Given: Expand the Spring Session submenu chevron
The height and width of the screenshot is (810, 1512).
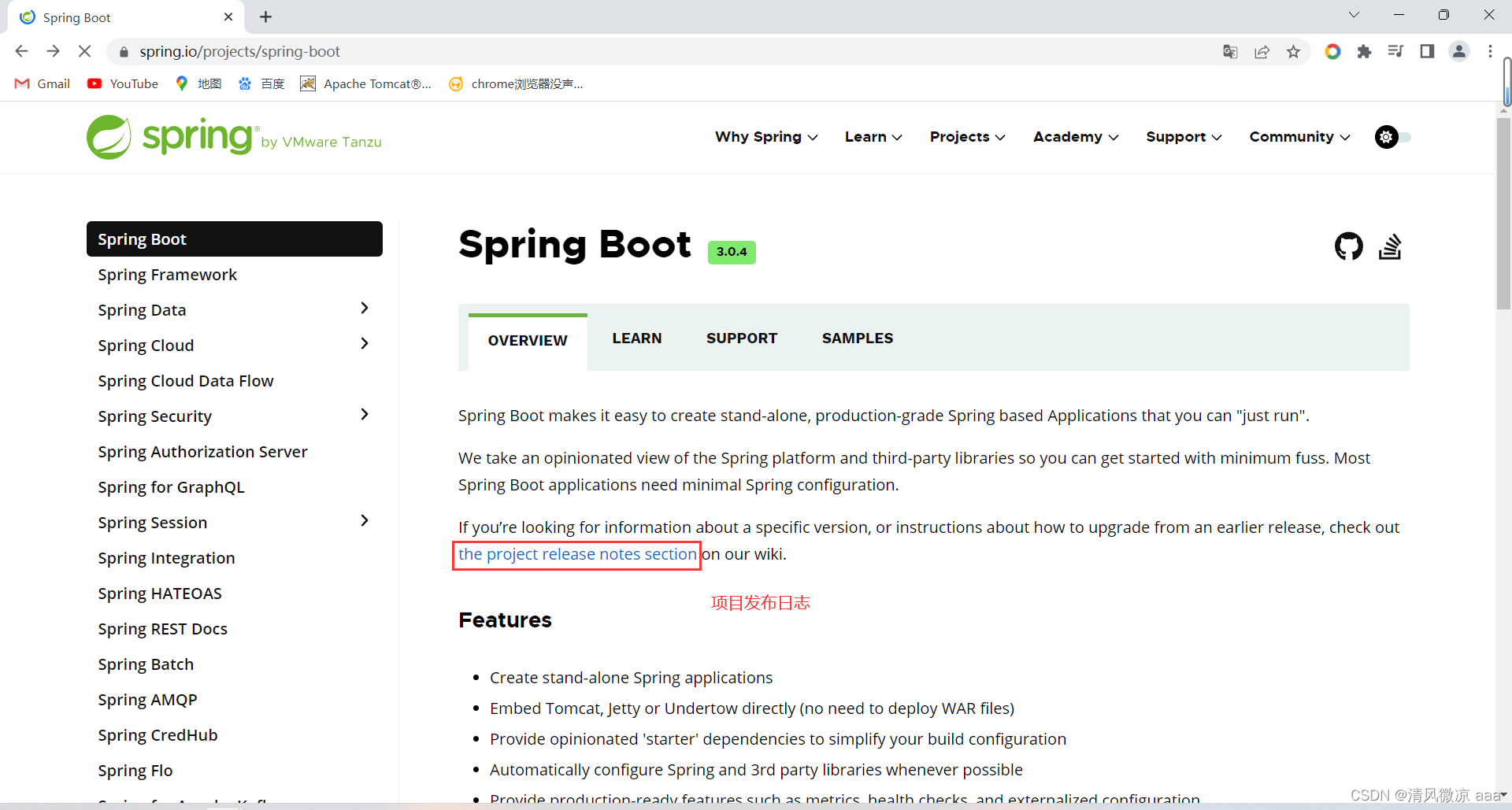Looking at the screenshot, I should click(x=365, y=520).
